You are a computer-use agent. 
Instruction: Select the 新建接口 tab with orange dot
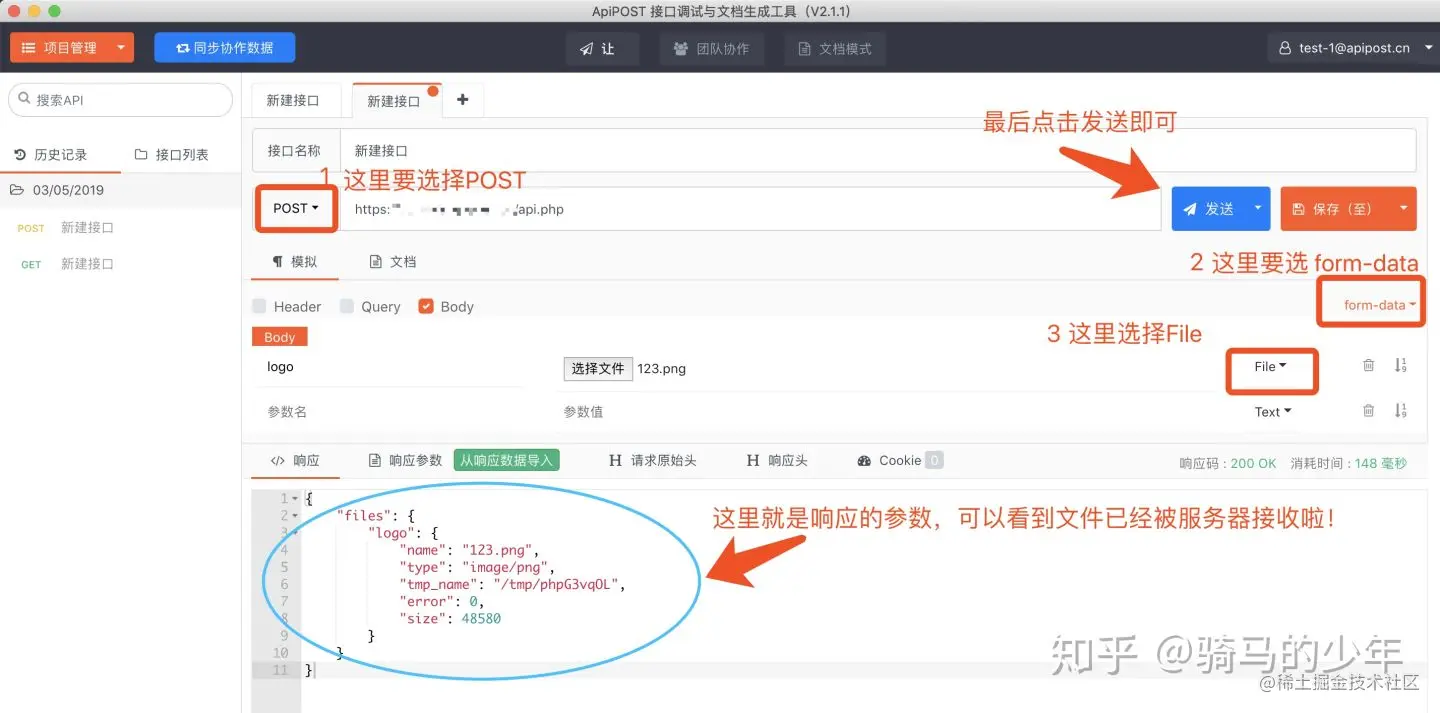click(x=394, y=101)
